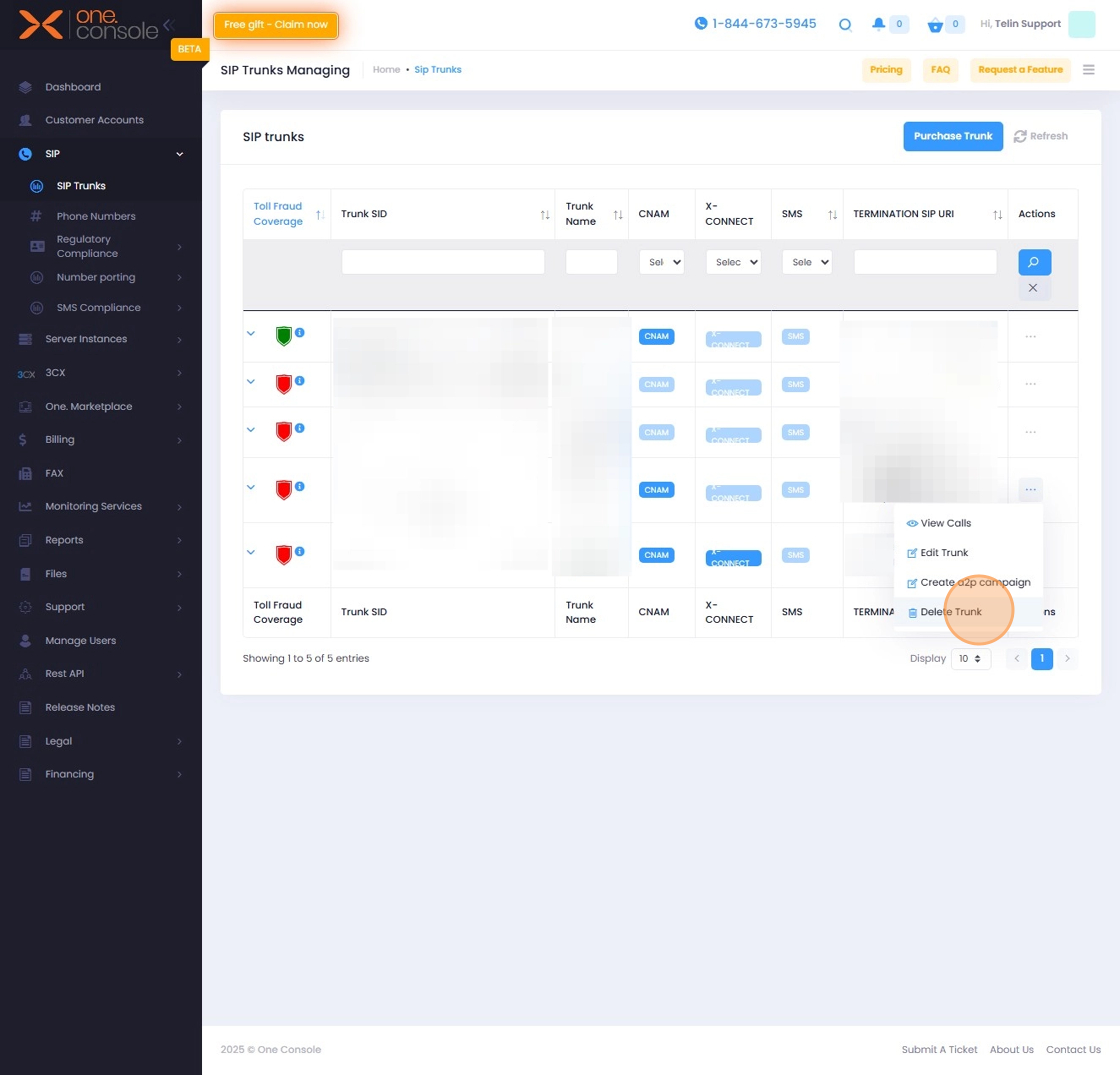Click the Release Notes icon in sidebar
Viewport: 1120px width, 1075px height.
[25, 707]
